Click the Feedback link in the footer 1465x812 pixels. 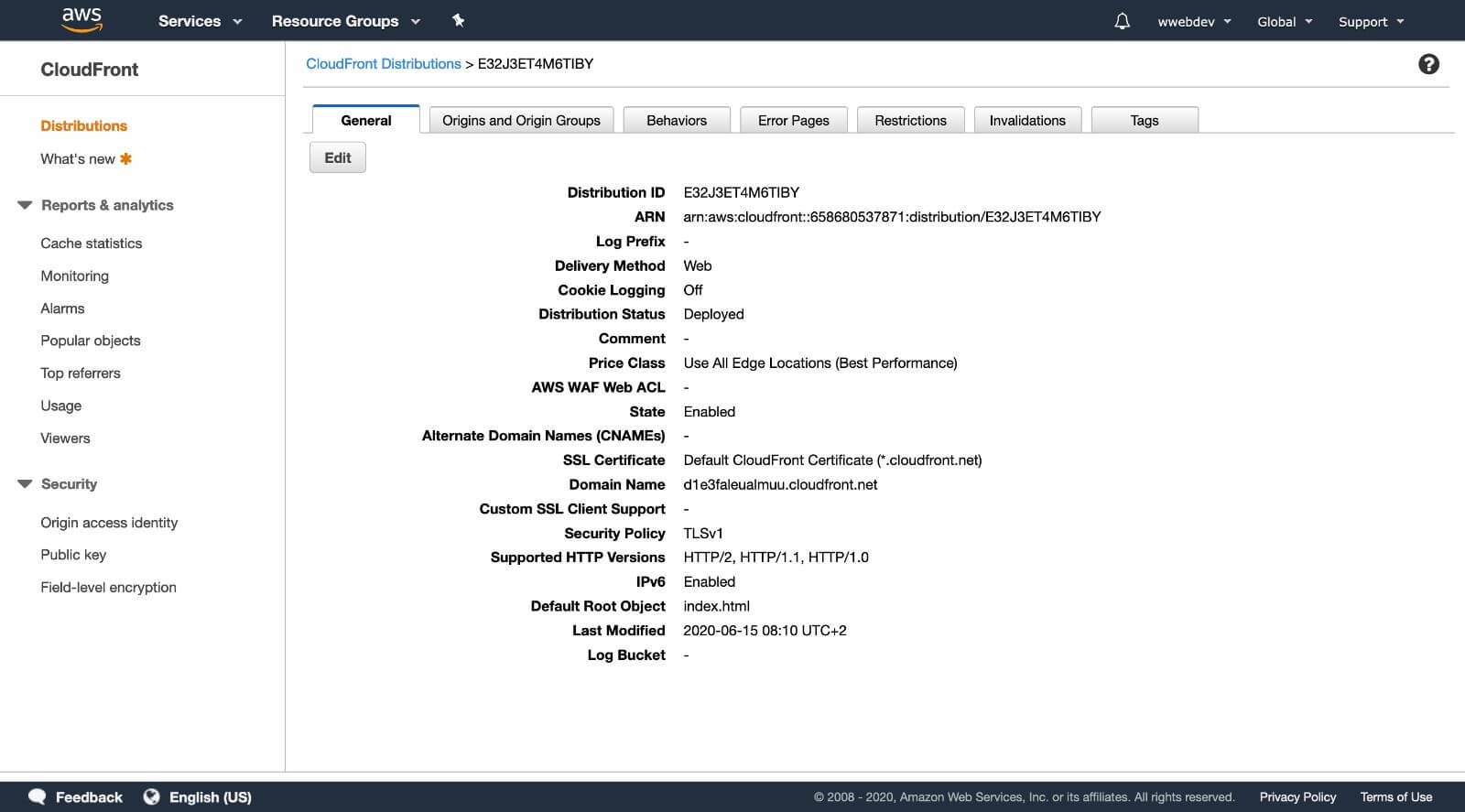(x=89, y=797)
